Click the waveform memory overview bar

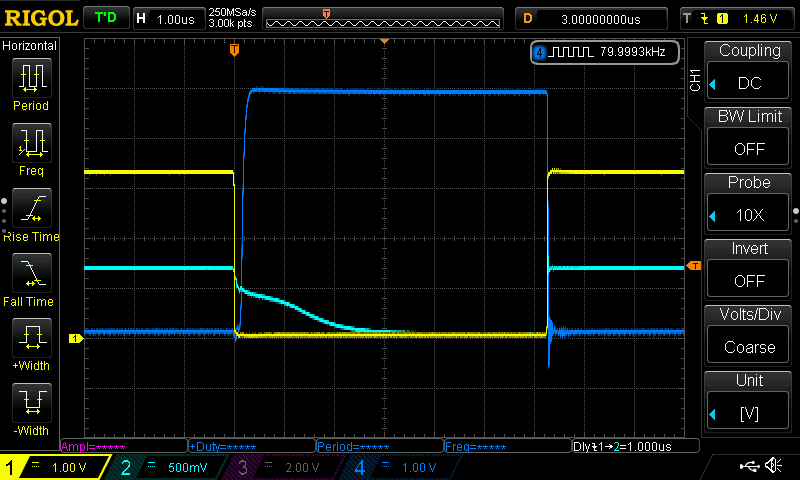pos(383,19)
